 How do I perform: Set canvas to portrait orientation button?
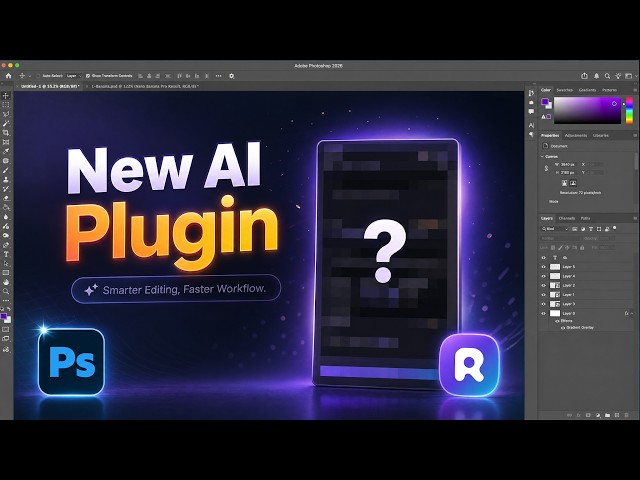point(564,183)
